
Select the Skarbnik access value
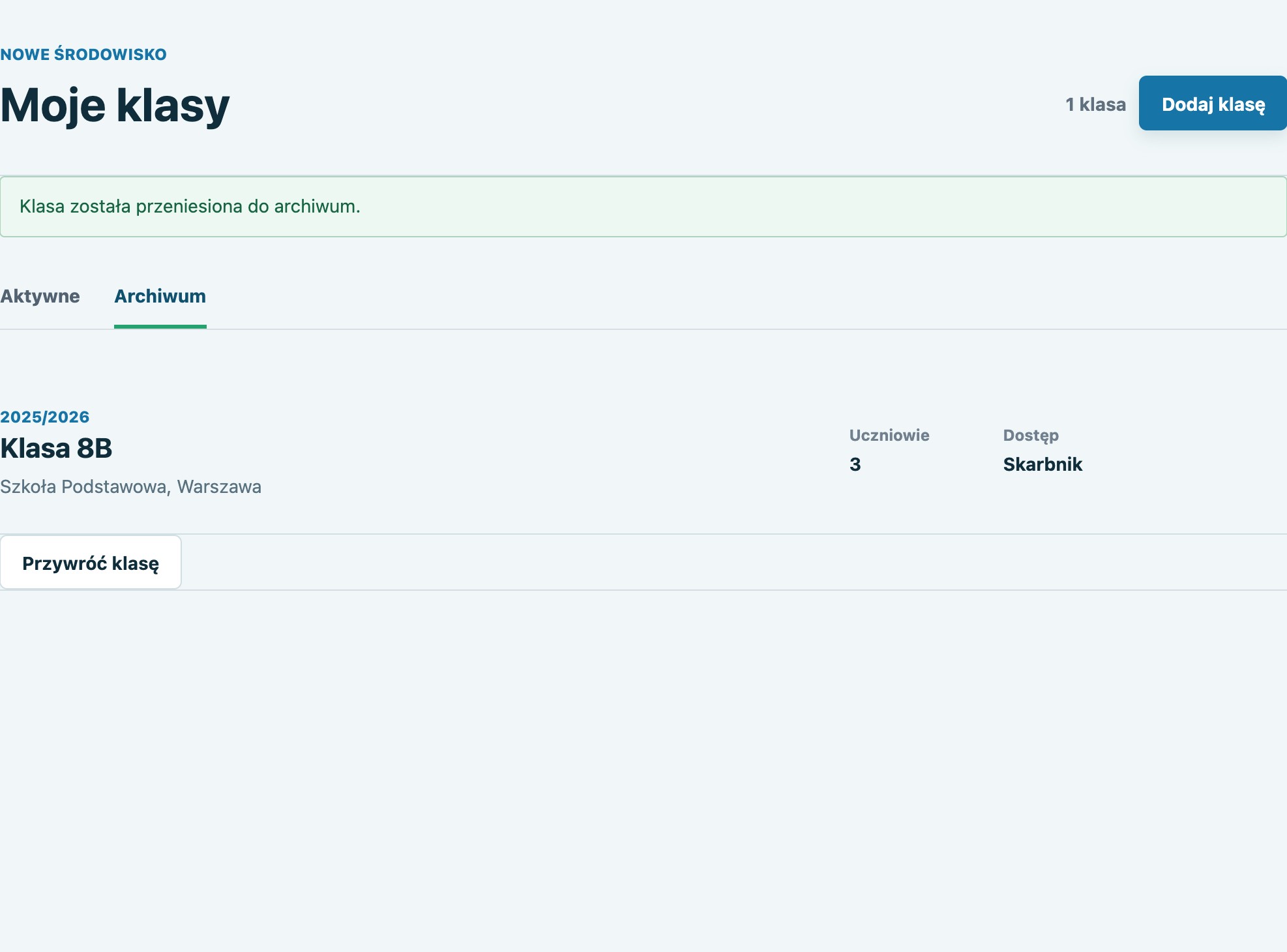(x=1043, y=464)
